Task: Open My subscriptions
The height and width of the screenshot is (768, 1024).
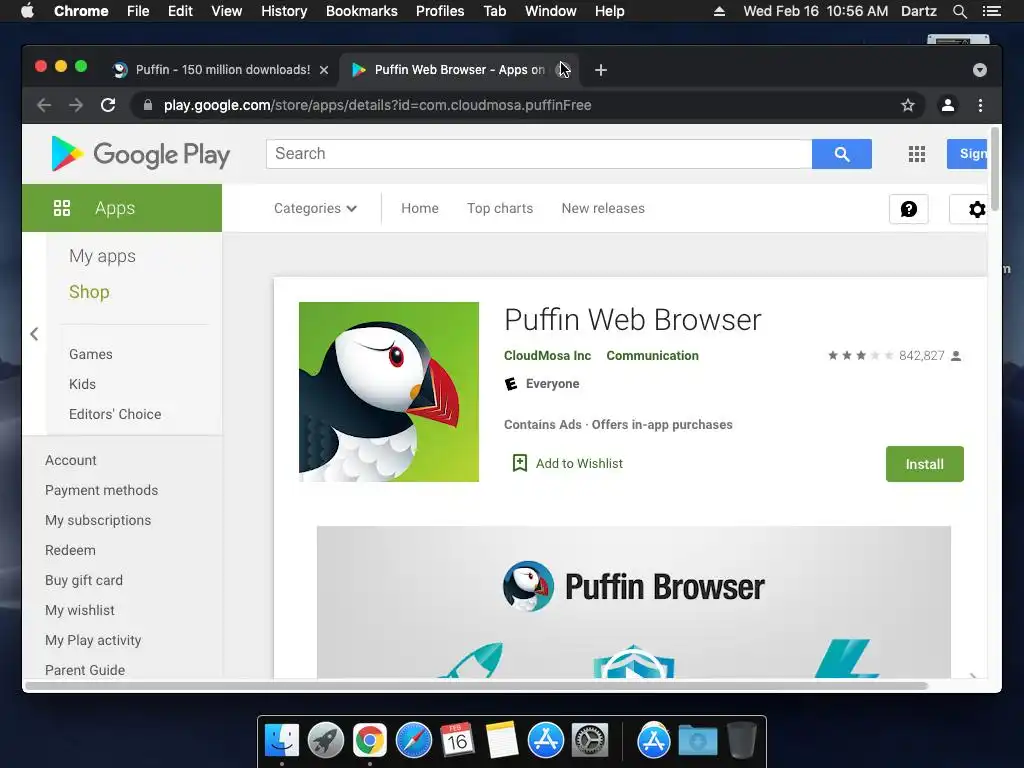Action: click(98, 520)
